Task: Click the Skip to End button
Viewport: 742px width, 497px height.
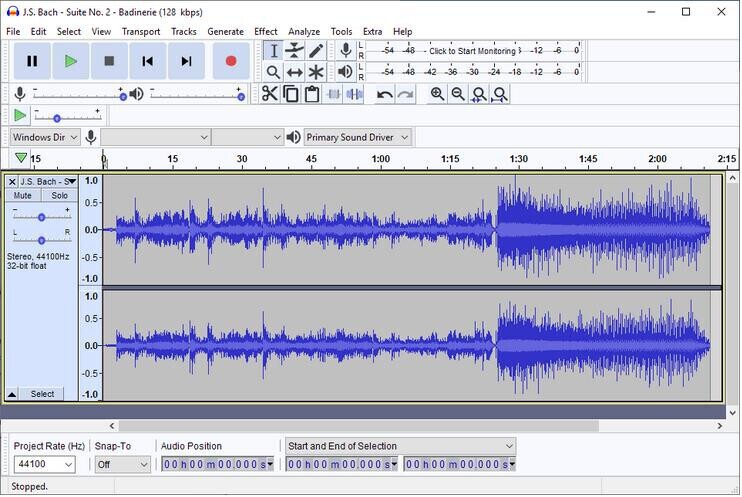Action: coord(187,61)
